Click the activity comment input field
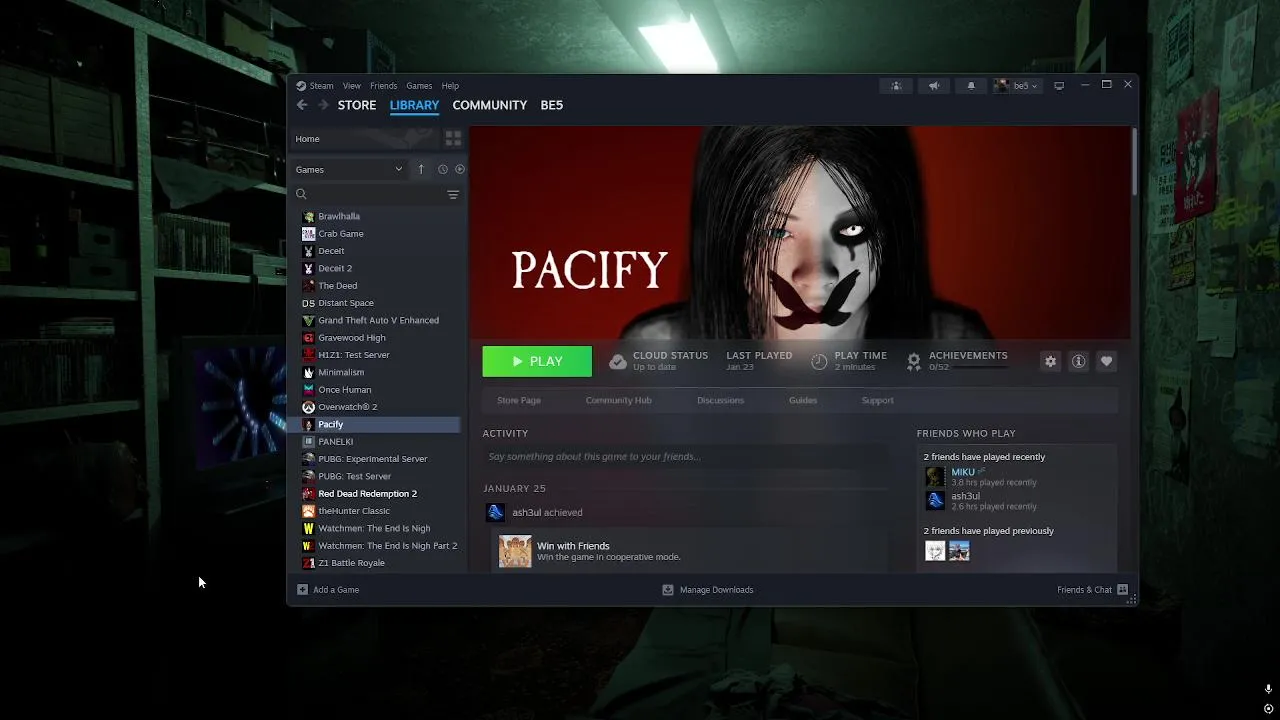Screen dimensions: 1280x720 [x=684, y=457]
